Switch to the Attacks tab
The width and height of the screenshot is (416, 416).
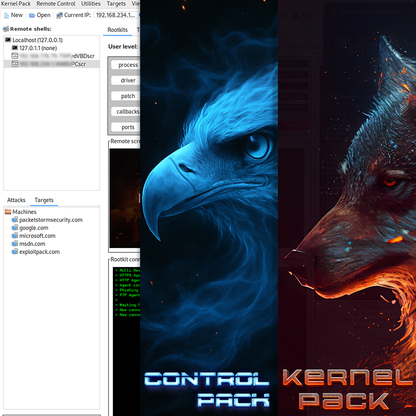pos(16,200)
